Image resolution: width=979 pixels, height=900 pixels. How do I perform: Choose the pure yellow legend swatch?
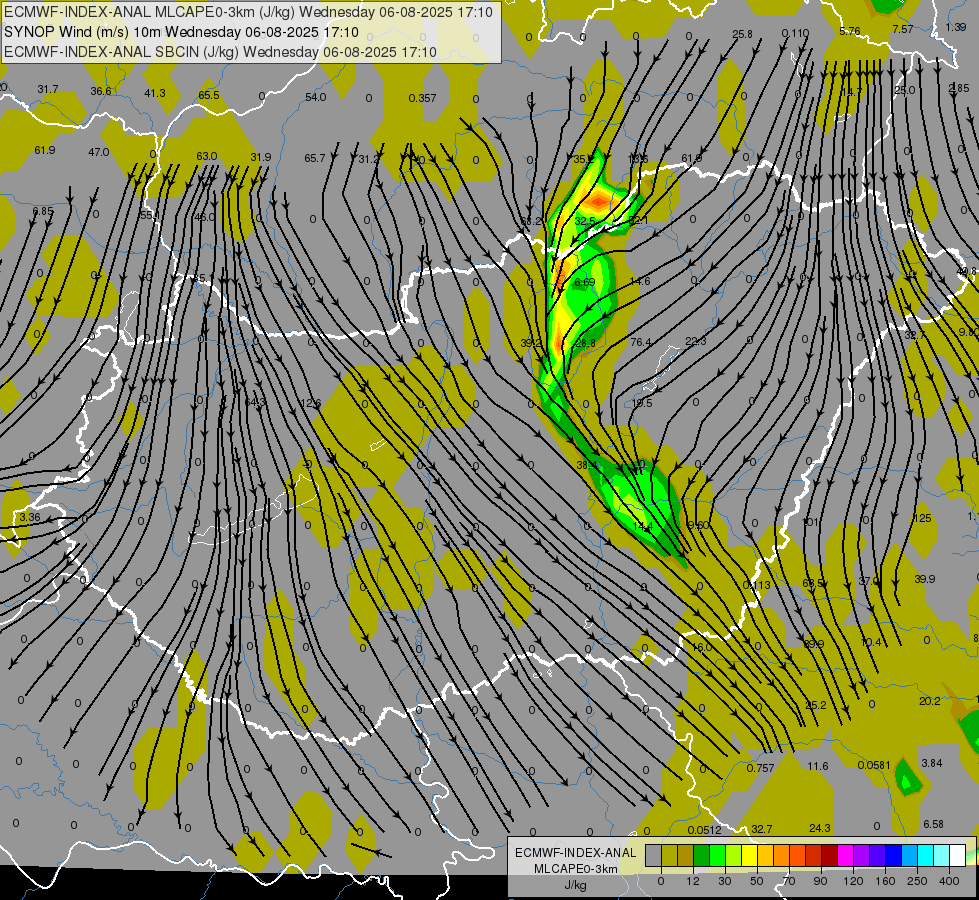(x=750, y=855)
